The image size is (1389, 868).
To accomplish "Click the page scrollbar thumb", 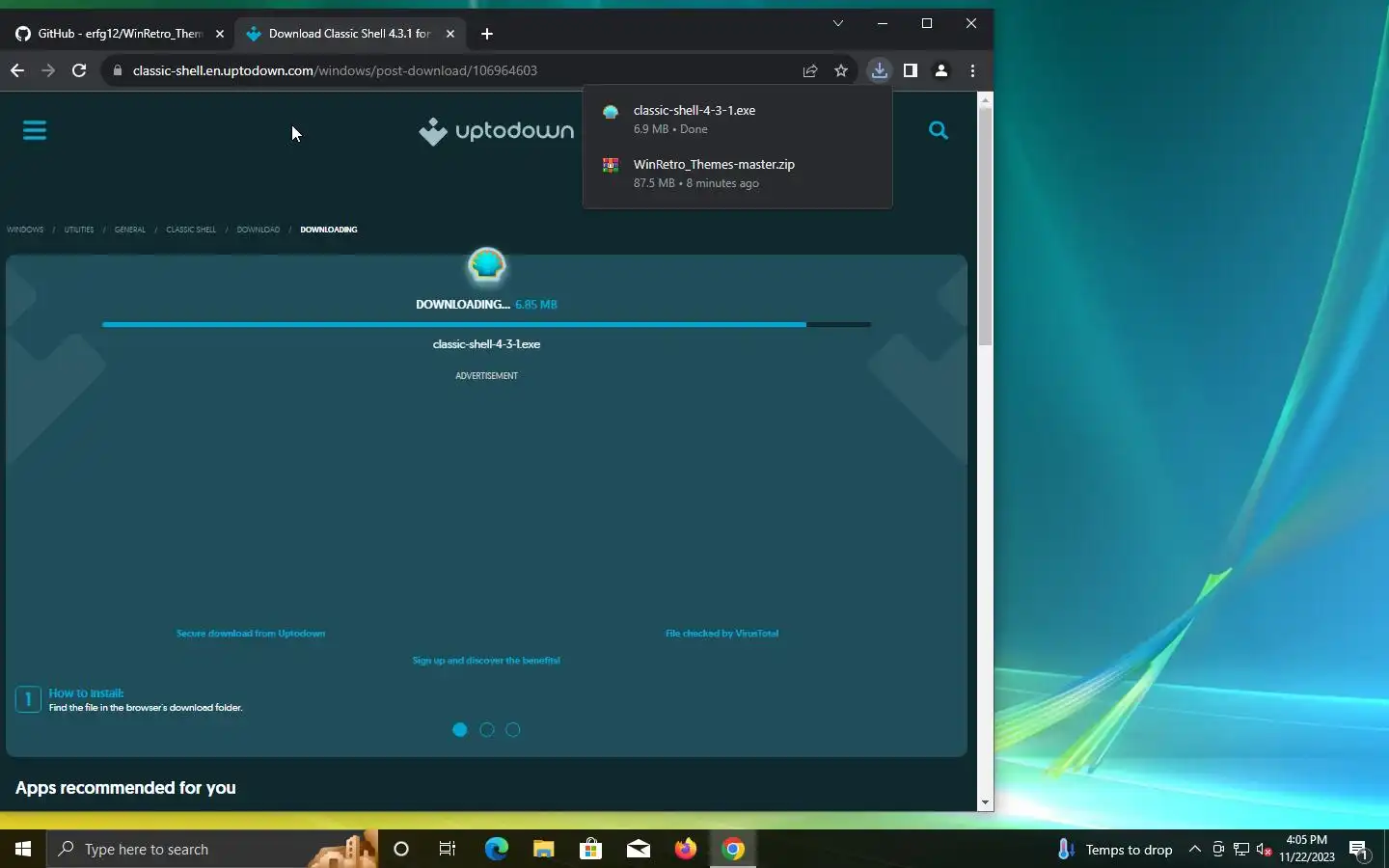I will tap(985, 227).
